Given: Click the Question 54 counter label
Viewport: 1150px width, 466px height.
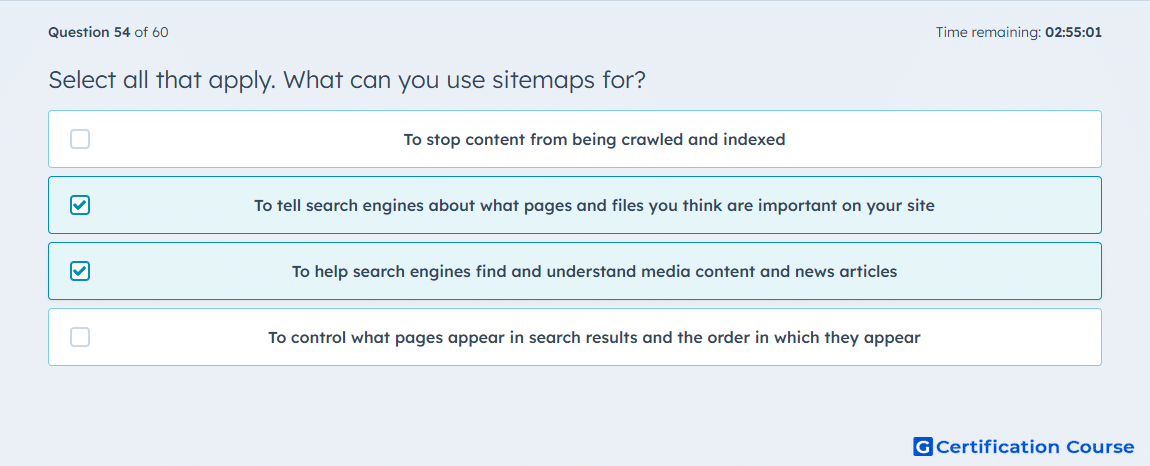Looking at the screenshot, I should 89,32.
